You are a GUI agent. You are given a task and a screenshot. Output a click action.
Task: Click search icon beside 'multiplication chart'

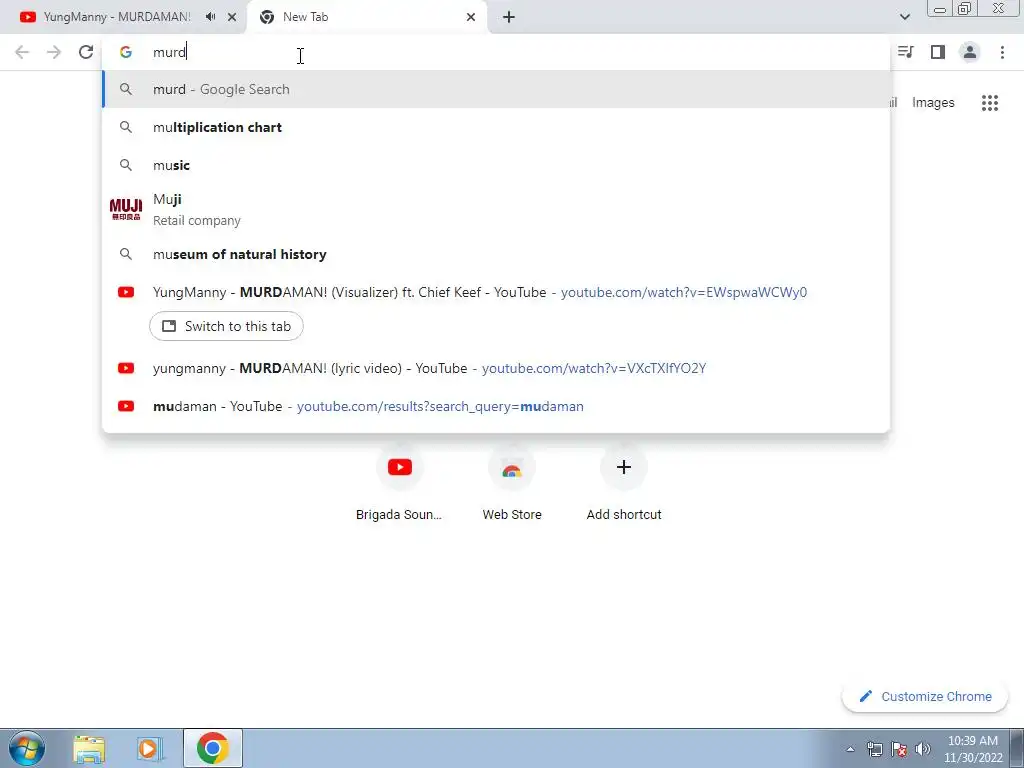(126, 127)
